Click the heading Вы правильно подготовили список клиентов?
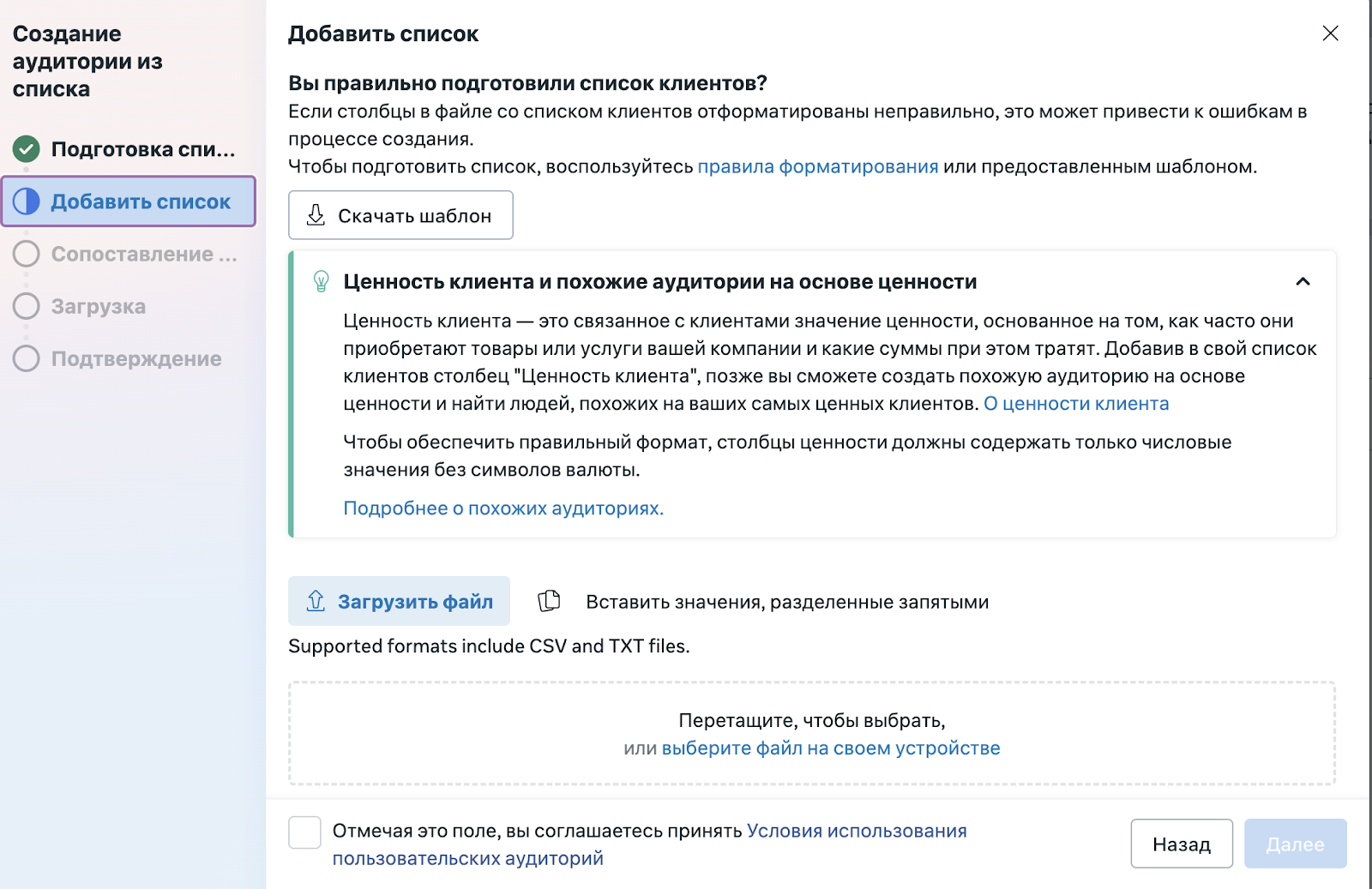Viewport: 1372px width, 889px height. [x=527, y=83]
